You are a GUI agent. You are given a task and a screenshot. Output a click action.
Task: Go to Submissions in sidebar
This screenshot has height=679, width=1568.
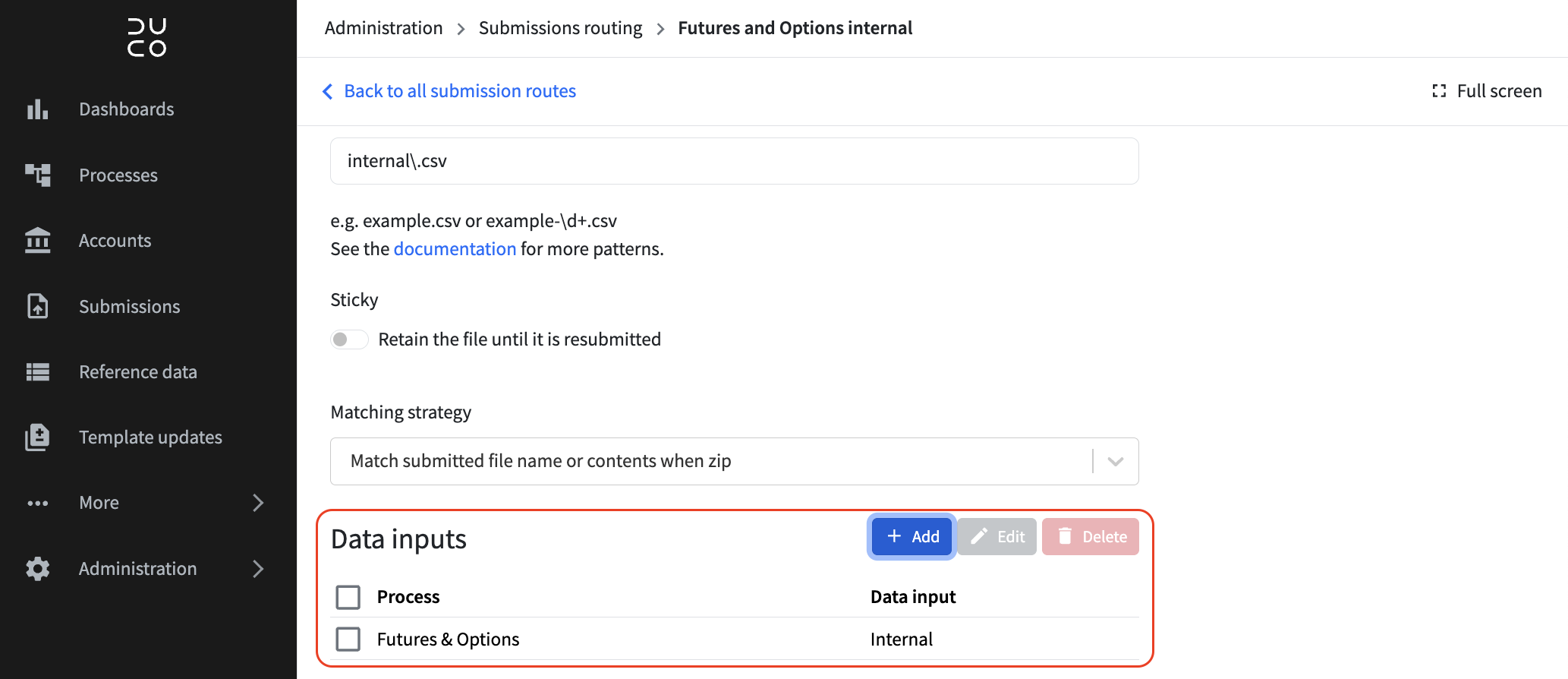(130, 307)
